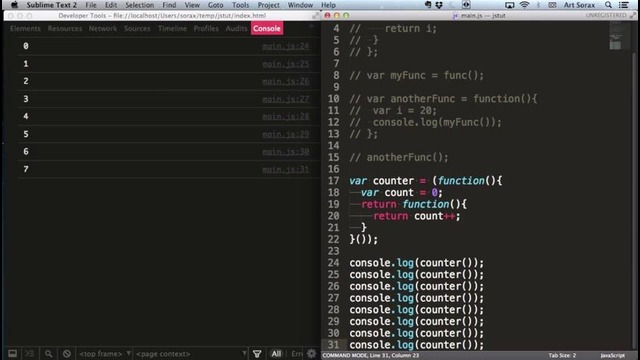Click the Sublime Text minimap
The width and height of the screenshot is (640, 360).
click(619, 36)
